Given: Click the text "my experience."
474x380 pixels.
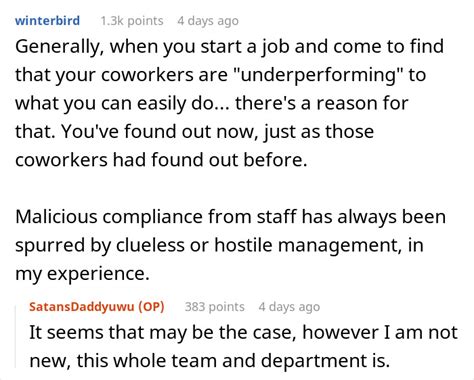Looking at the screenshot, I should click(x=82, y=274).
